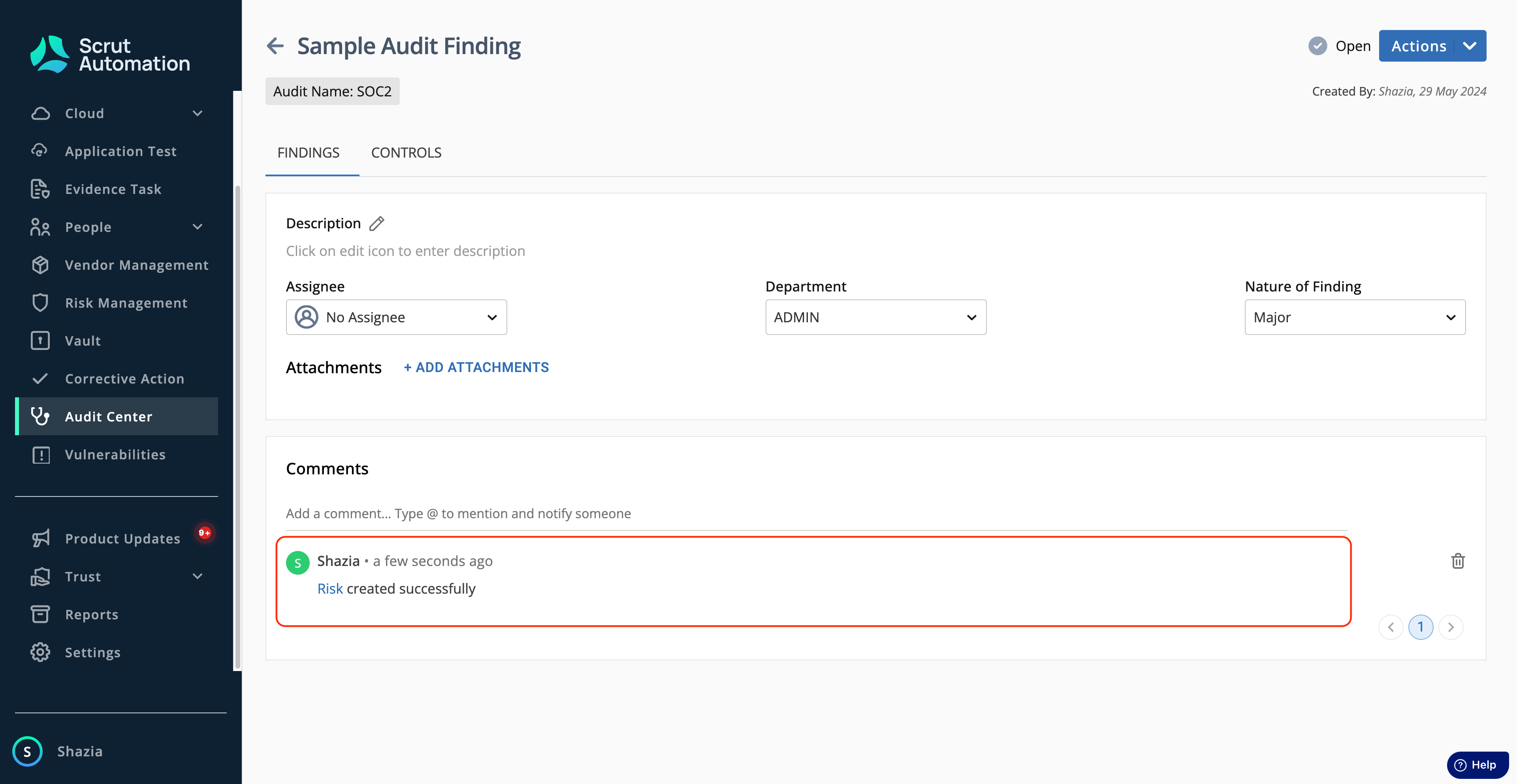This screenshot has width=1517, height=784.
Task: Open the Department ADMIN dropdown
Action: pos(876,317)
